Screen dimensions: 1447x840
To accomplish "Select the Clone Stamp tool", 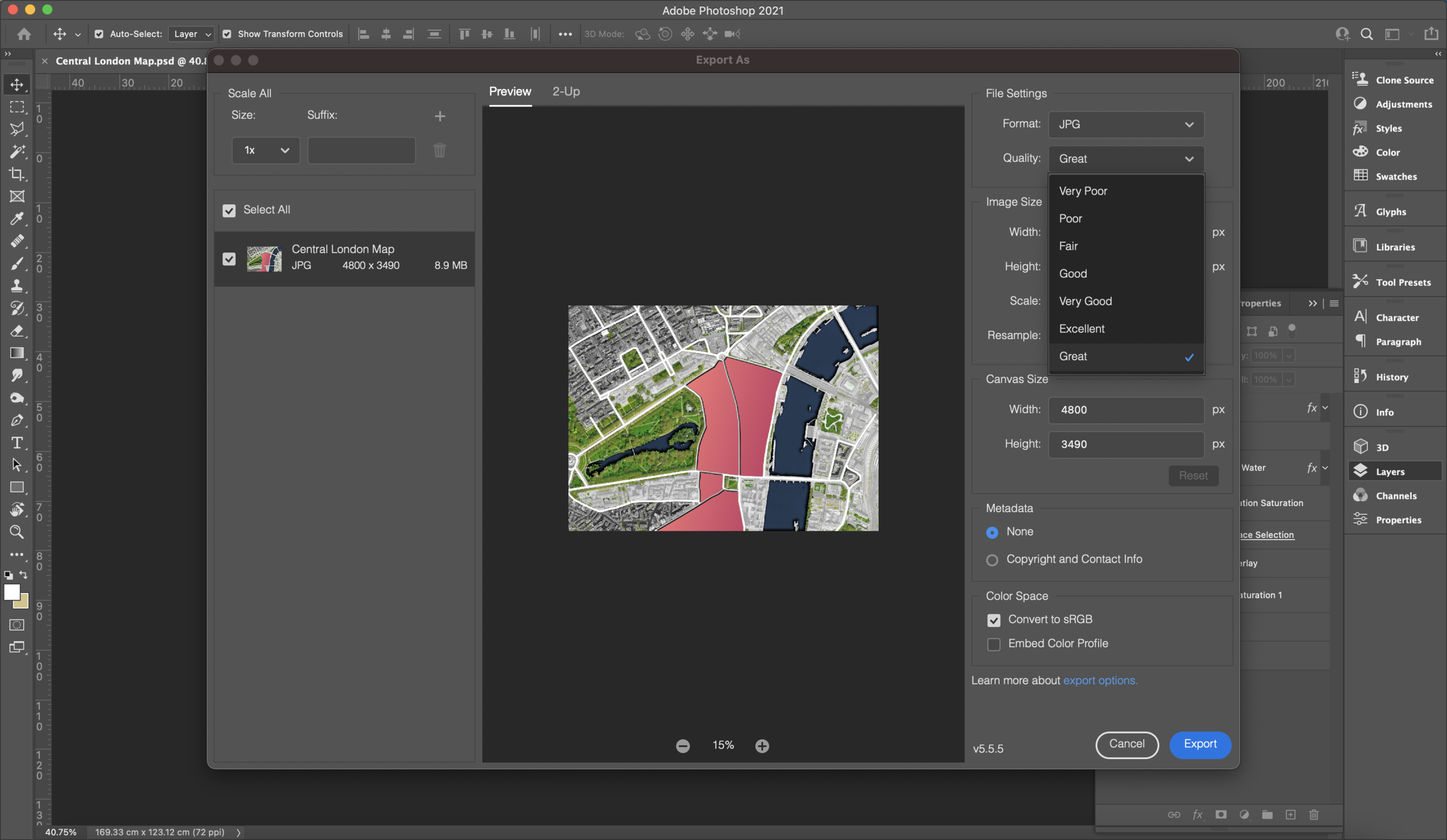I will pyautogui.click(x=17, y=285).
